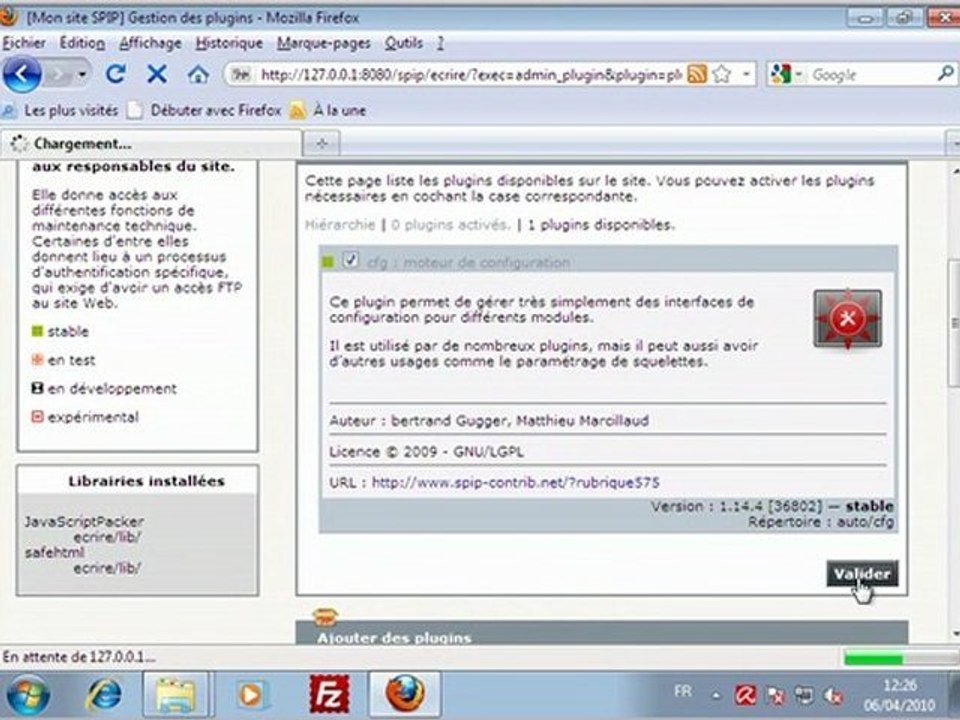Click the Répertoire : auto/cfg text
This screenshot has height=720, width=960.
pos(820,522)
